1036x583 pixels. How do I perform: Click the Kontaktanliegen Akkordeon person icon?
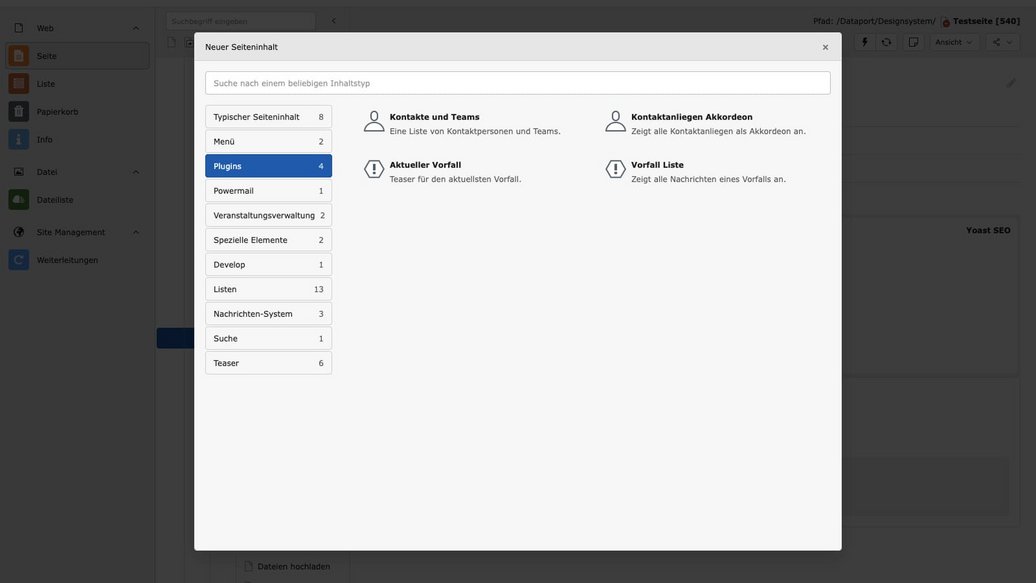coord(615,122)
